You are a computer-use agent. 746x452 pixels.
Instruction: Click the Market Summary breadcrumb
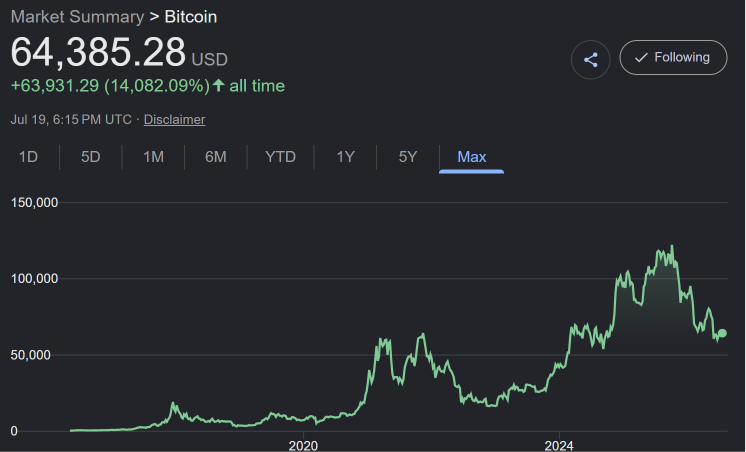click(78, 17)
